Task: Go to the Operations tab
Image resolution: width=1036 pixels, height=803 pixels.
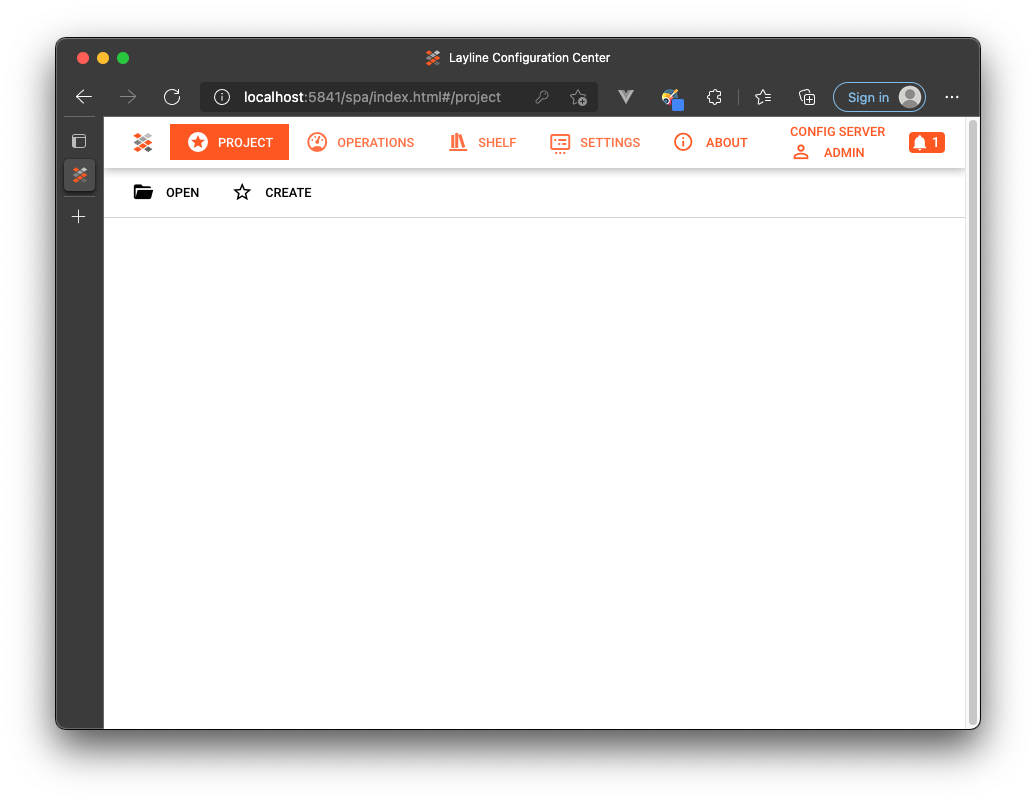Action: click(x=361, y=143)
